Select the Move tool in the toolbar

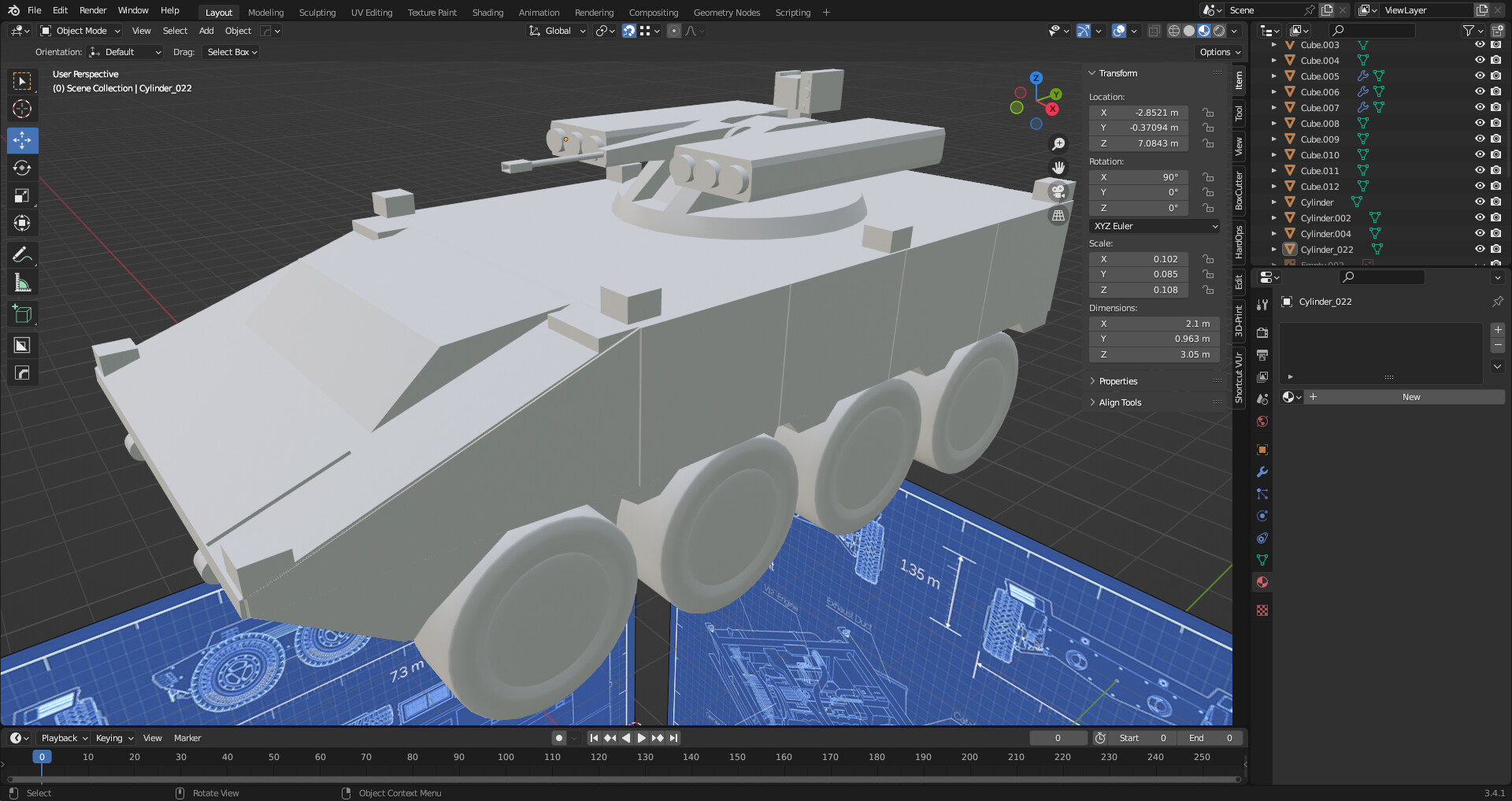tap(22, 140)
